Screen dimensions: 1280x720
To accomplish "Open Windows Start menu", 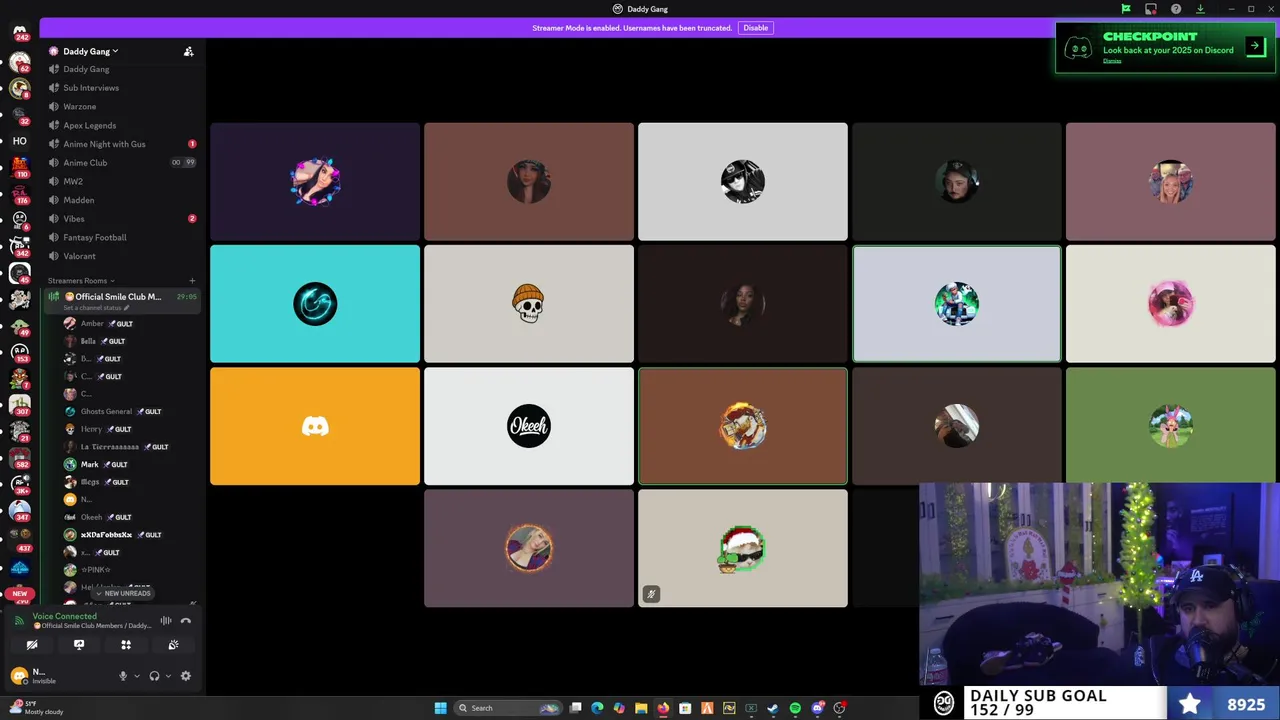I will [440, 708].
